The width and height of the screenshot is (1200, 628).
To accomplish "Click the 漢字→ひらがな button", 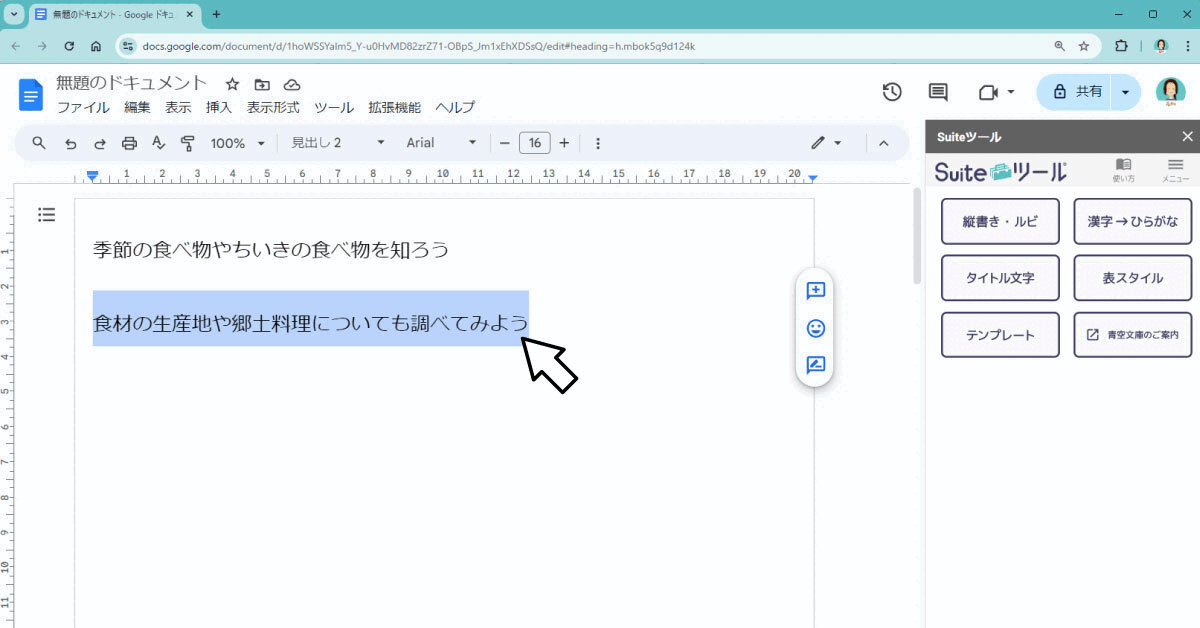I will point(1132,222).
